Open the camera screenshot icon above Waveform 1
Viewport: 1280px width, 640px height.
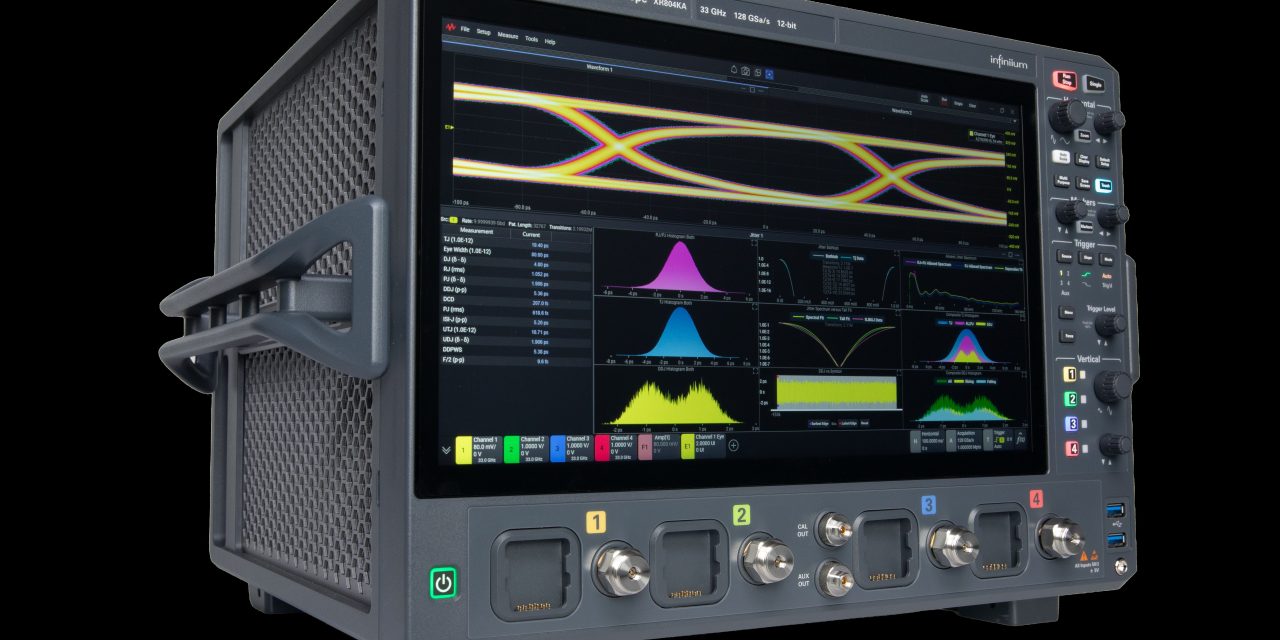[x=745, y=70]
